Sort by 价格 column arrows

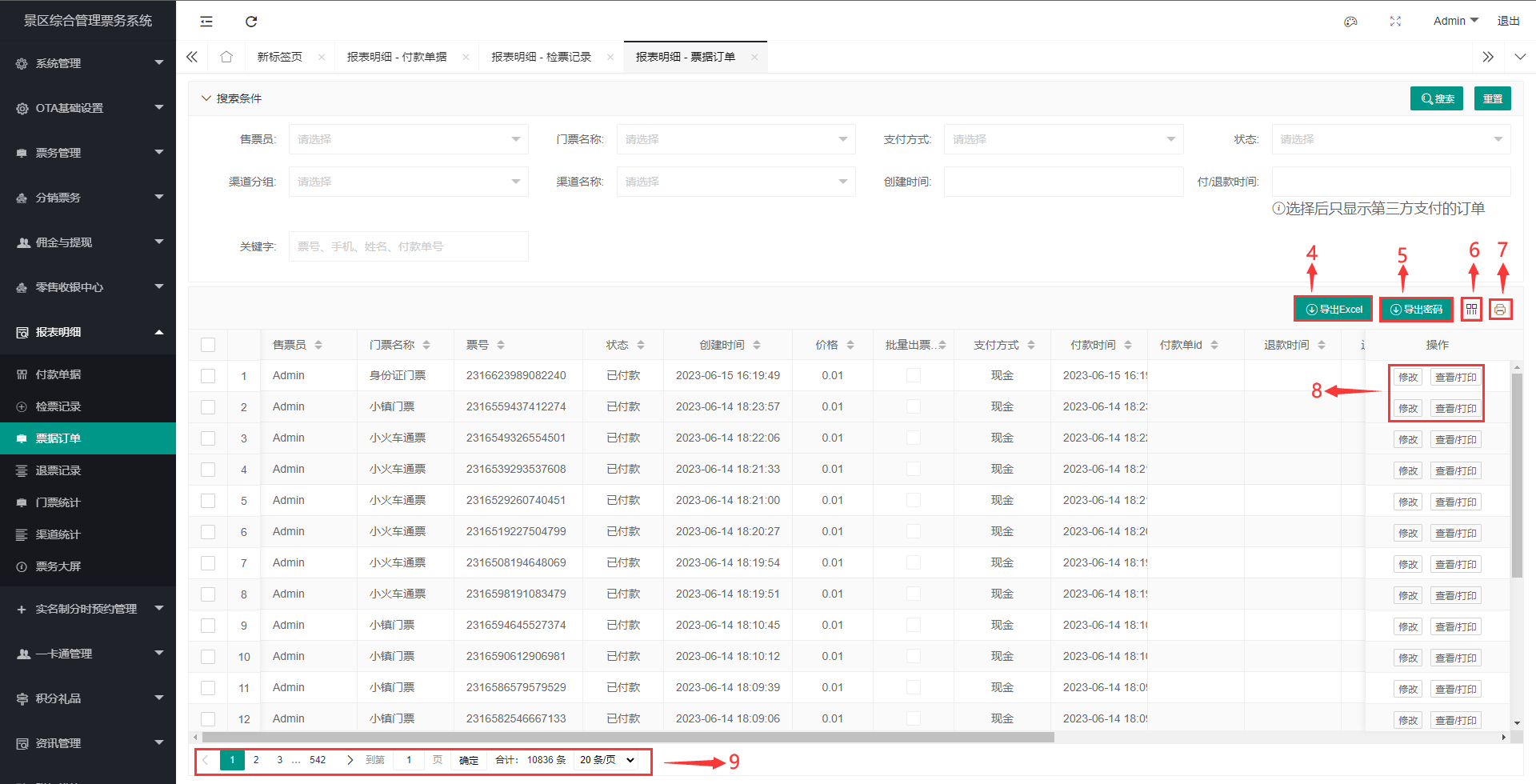pyautogui.click(x=850, y=345)
